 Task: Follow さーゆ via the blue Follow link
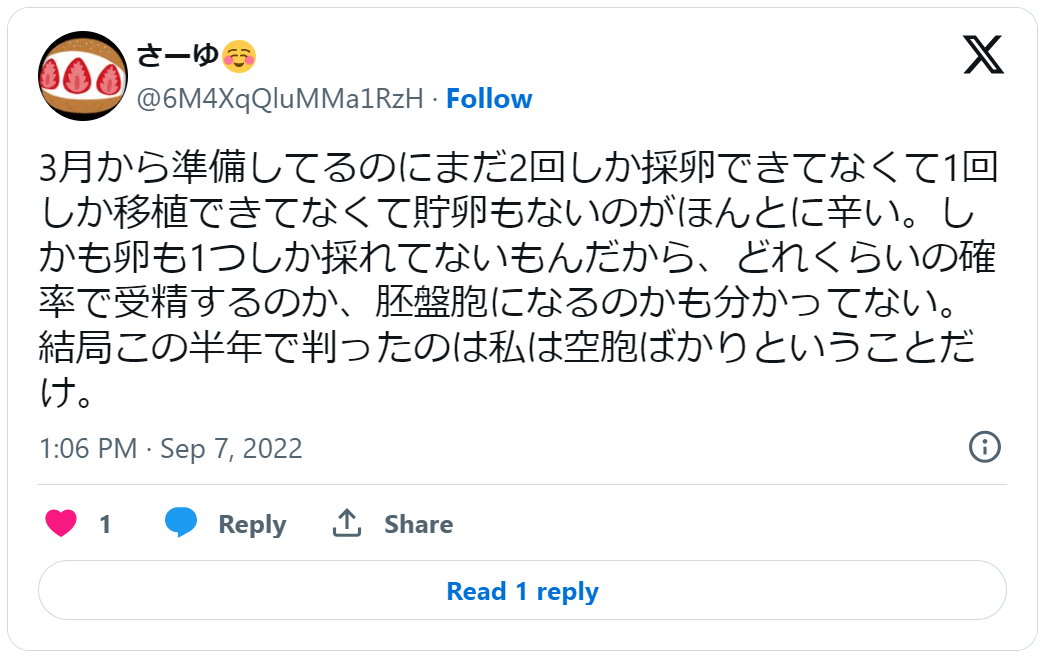click(x=490, y=98)
